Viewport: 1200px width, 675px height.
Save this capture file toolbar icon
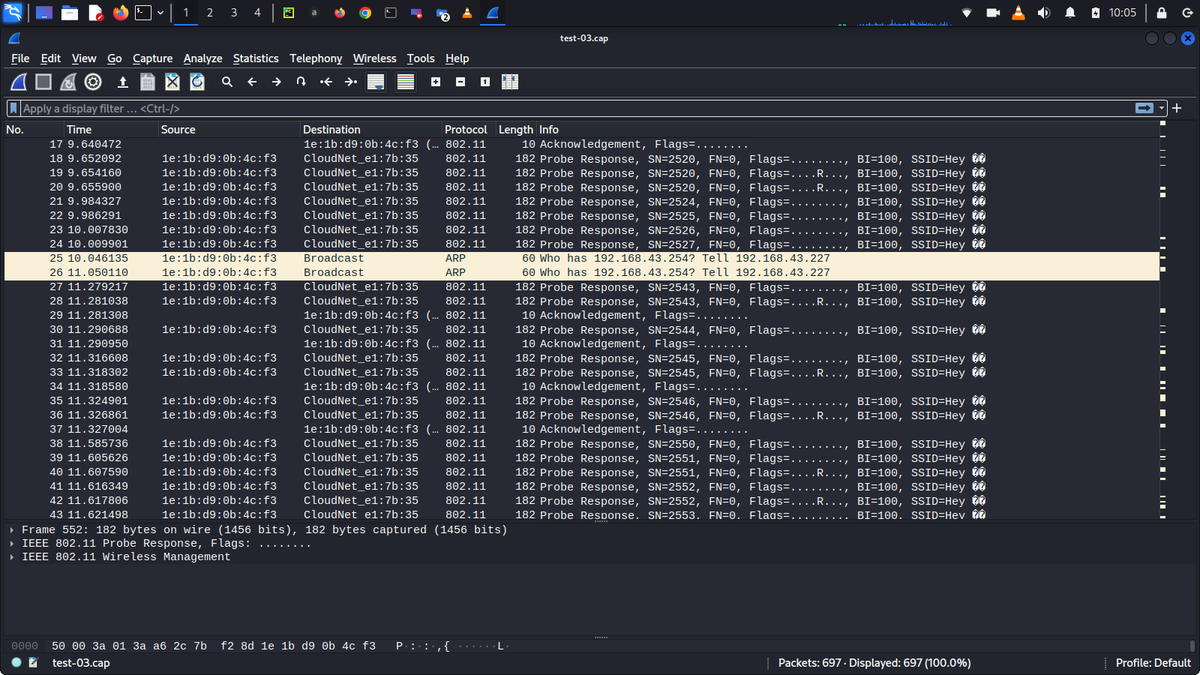point(147,82)
